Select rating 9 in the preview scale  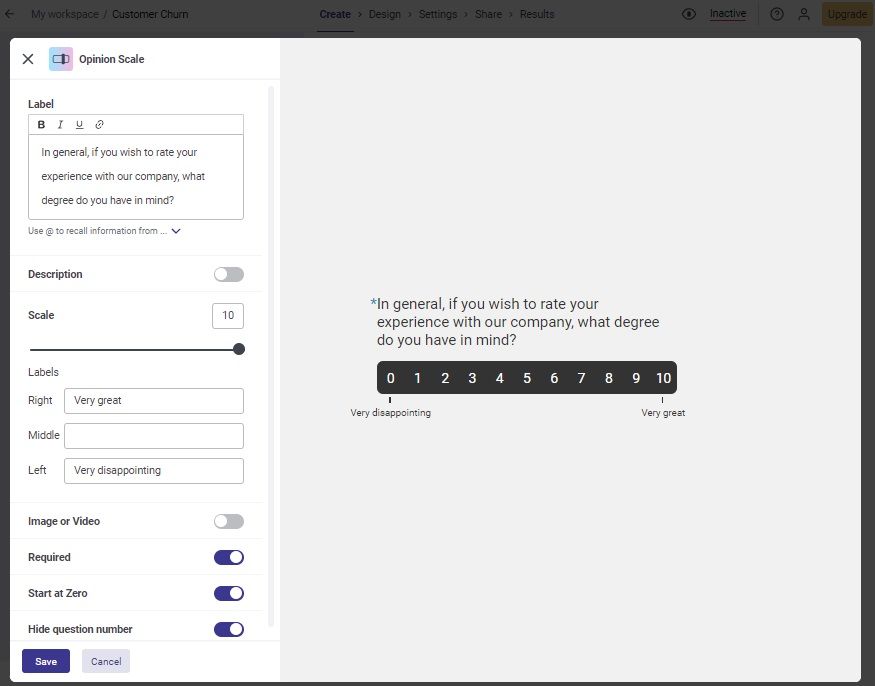click(636, 378)
